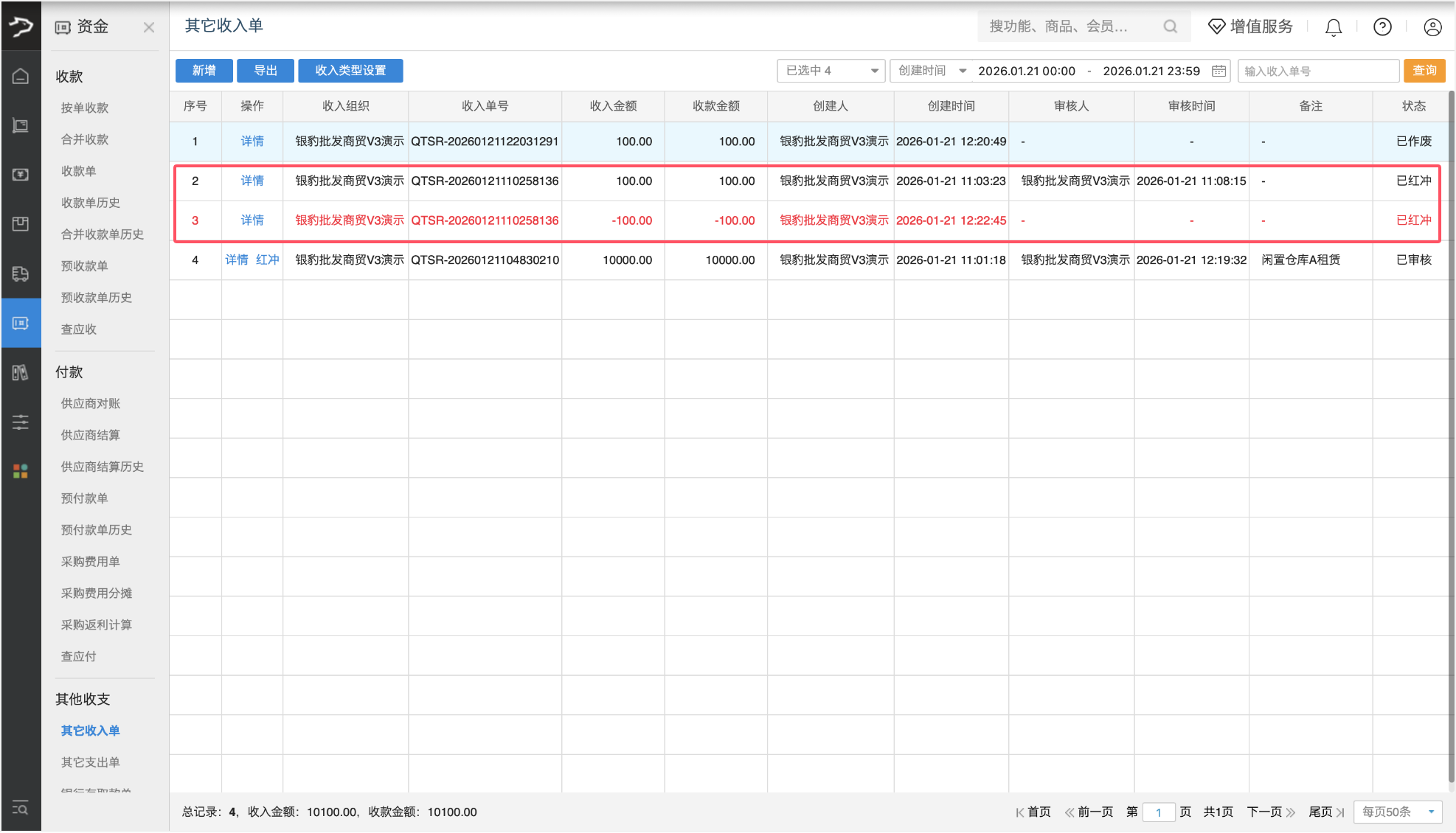Click the home icon in the left sidebar

21,75
